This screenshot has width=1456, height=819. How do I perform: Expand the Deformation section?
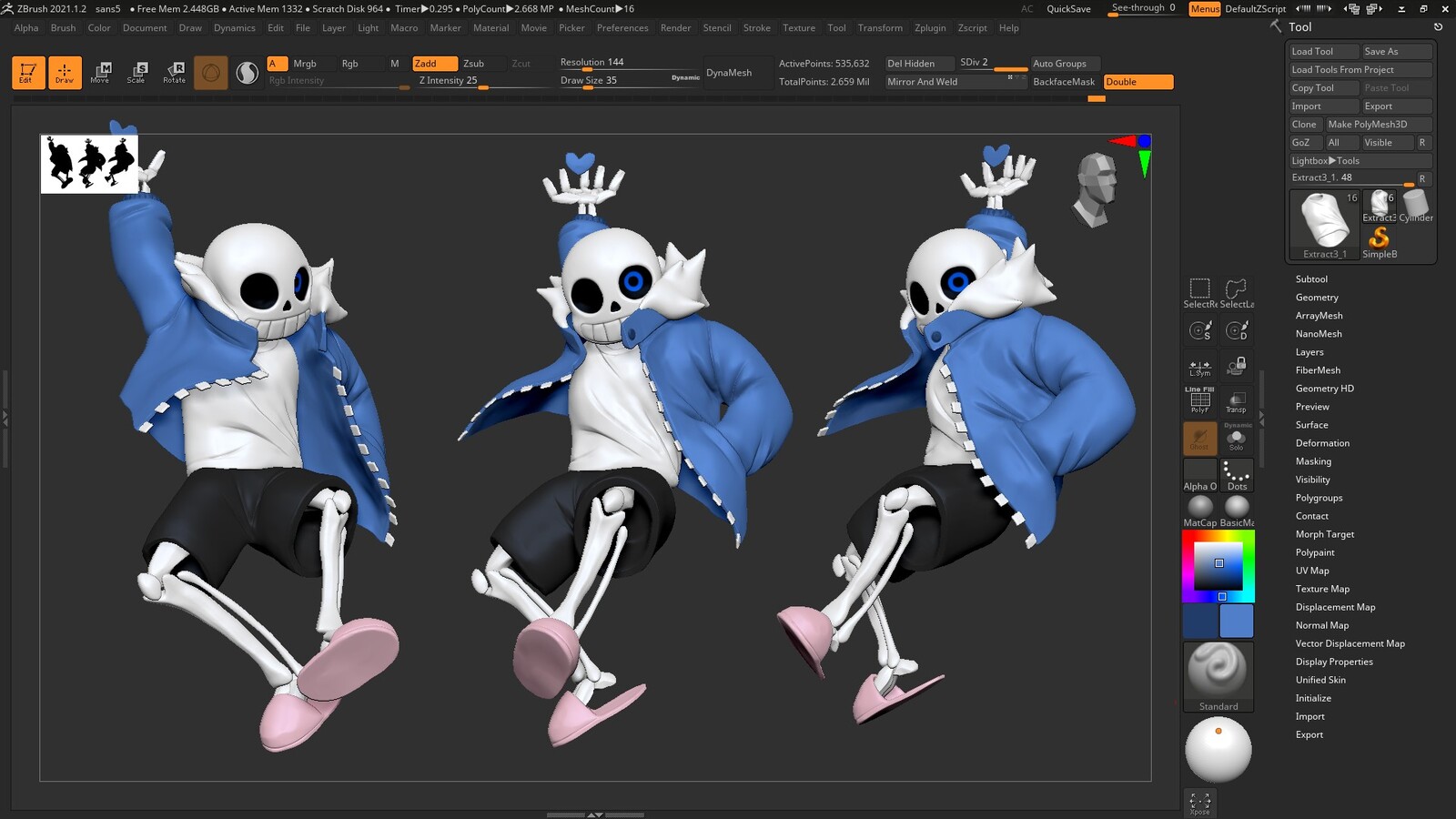pyautogui.click(x=1322, y=443)
